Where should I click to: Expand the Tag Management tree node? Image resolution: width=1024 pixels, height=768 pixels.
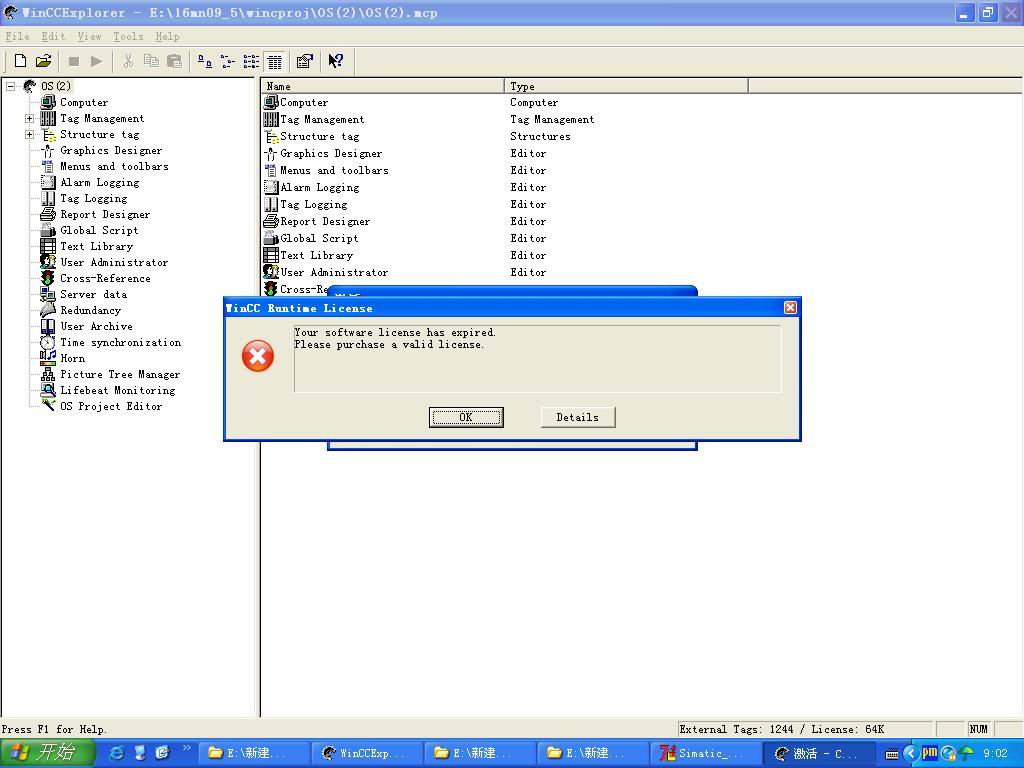pyautogui.click(x=29, y=118)
